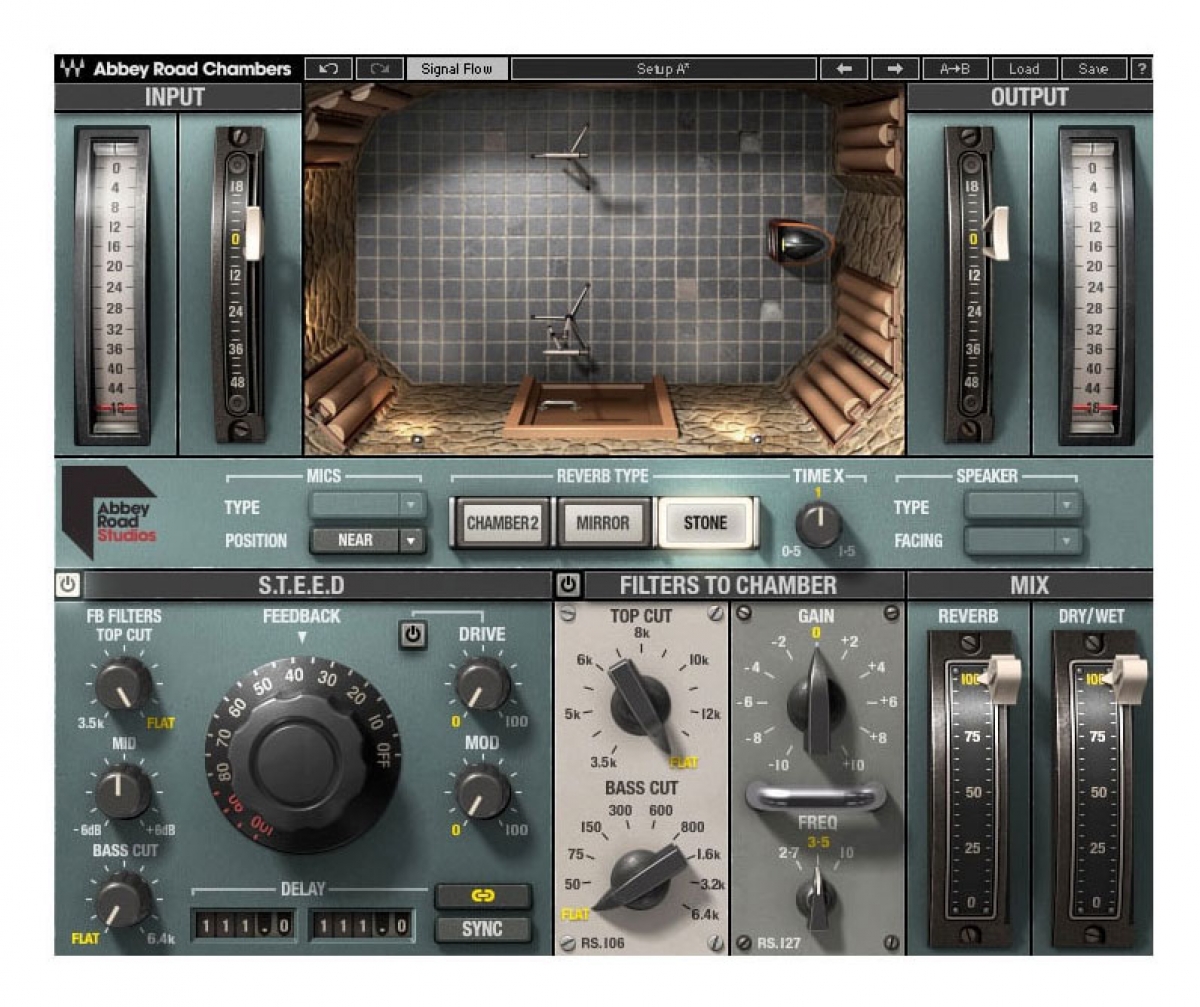1200x1007 pixels.
Task: Click the Load button
Action: tap(1024, 69)
